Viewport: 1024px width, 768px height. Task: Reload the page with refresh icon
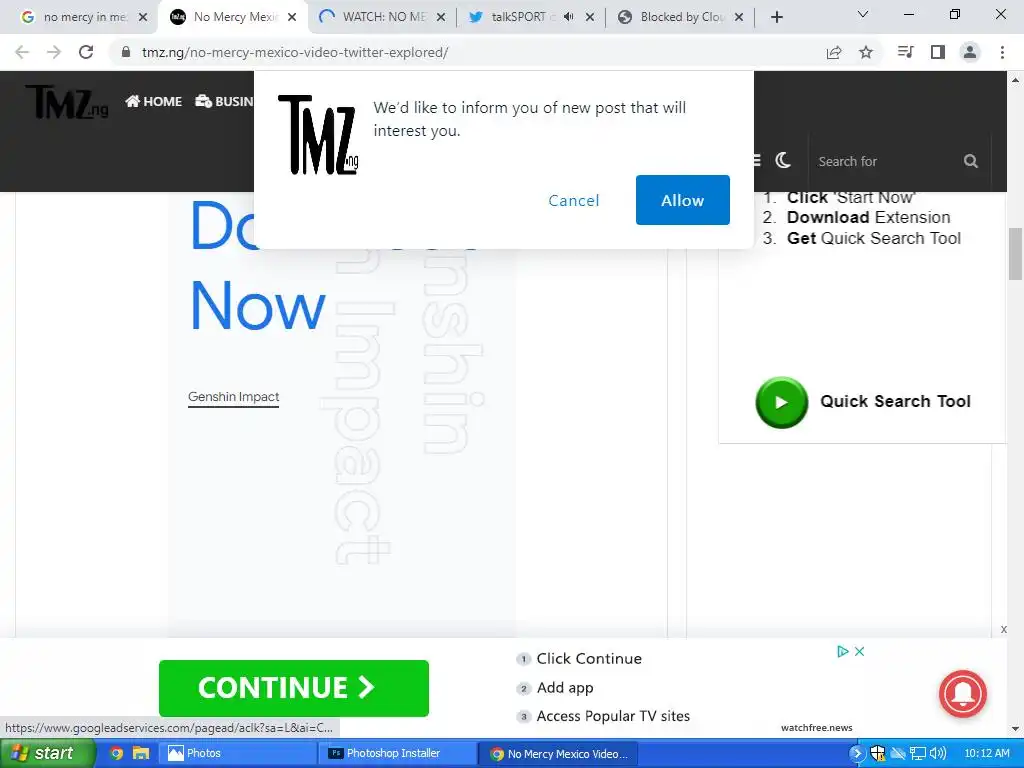point(86,52)
